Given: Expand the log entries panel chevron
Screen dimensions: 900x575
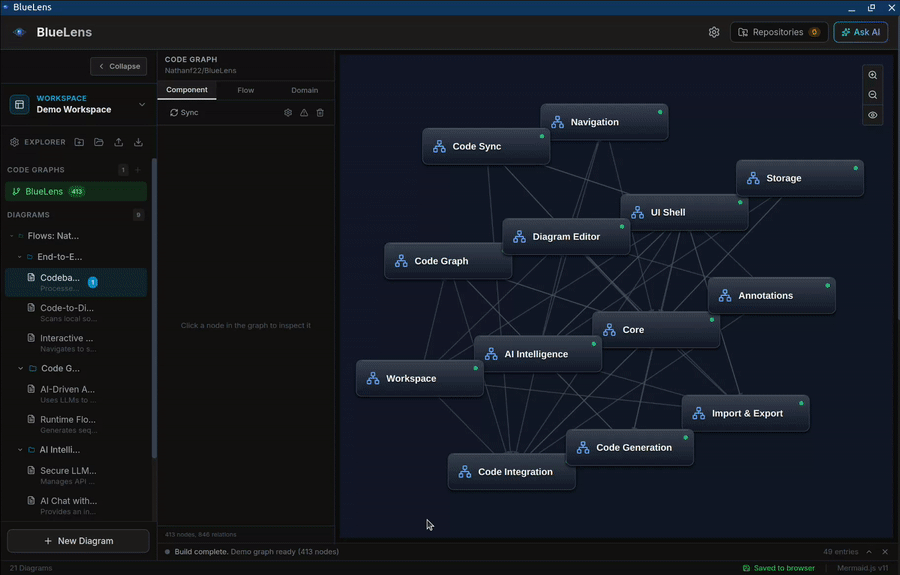Looking at the screenshot, I should click(x=868, y=551).
